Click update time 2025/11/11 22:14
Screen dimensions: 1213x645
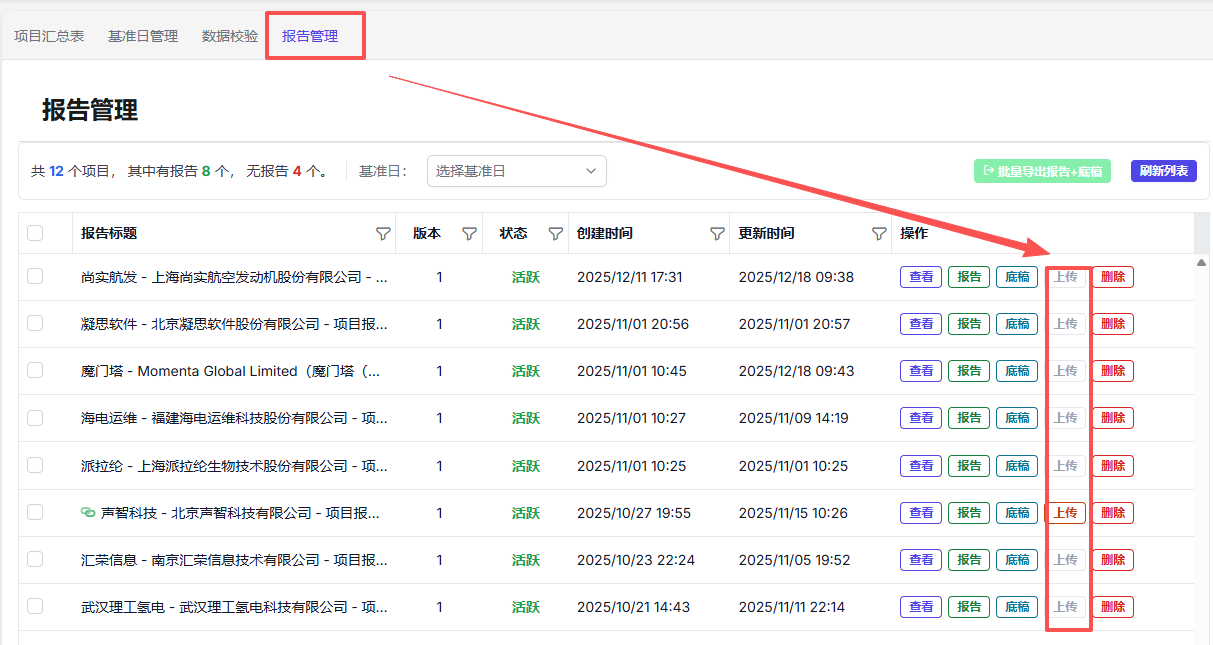pos(792,607)
